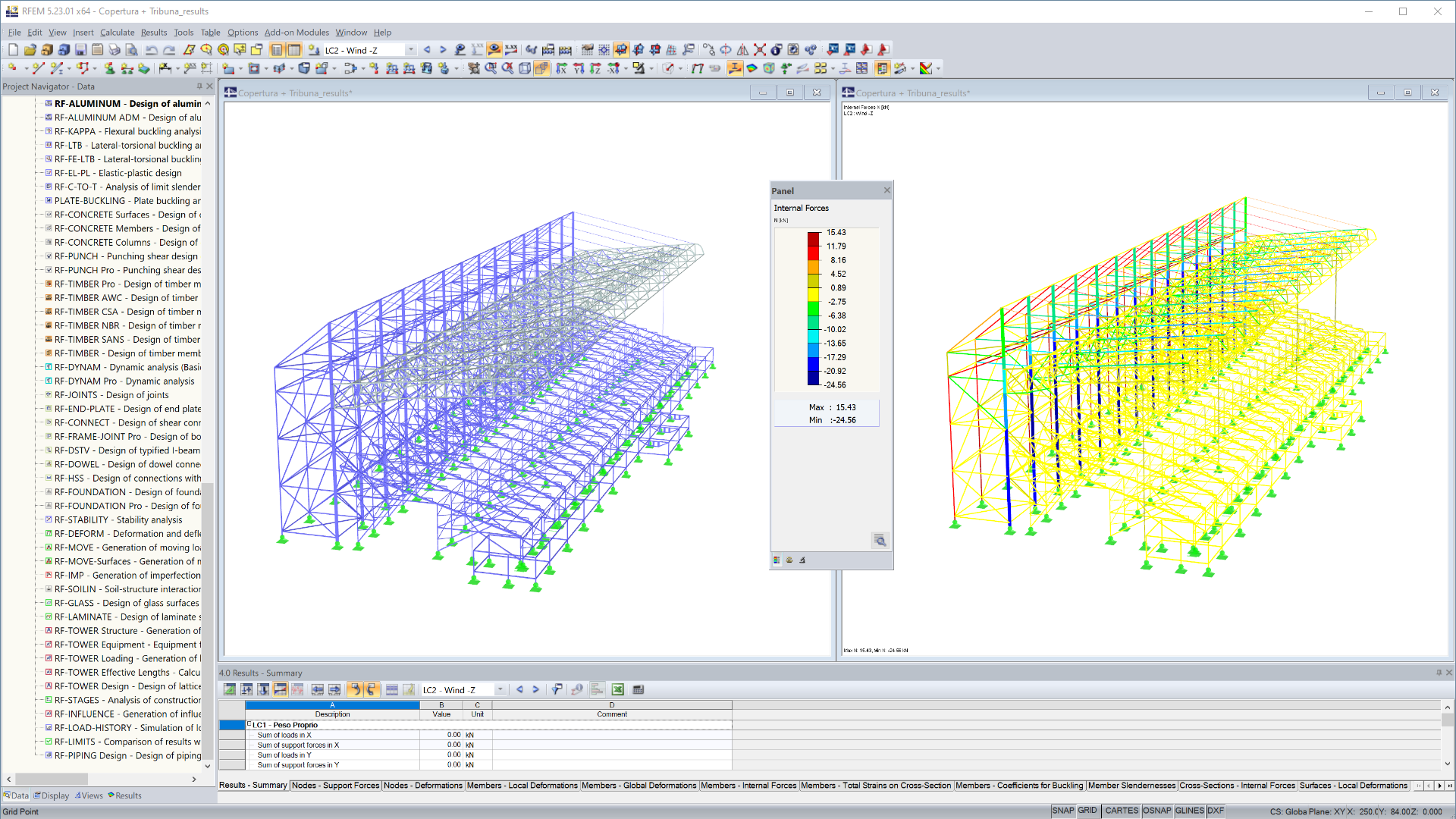Click the filter funnel icon in results toolbar

tap(557, 689)
